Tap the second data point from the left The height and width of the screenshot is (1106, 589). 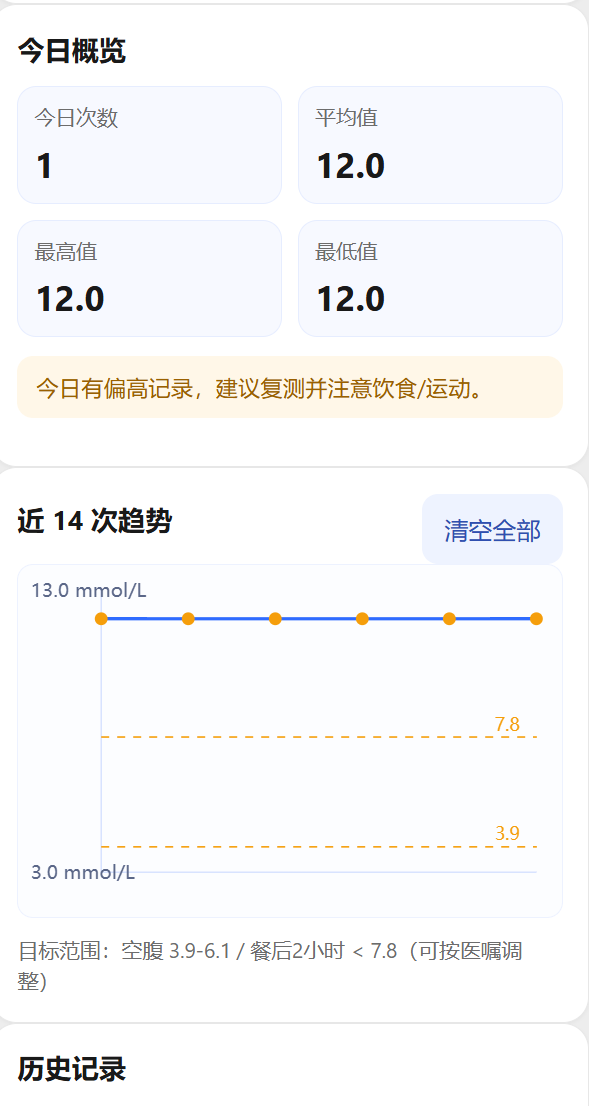pos(187,619)
